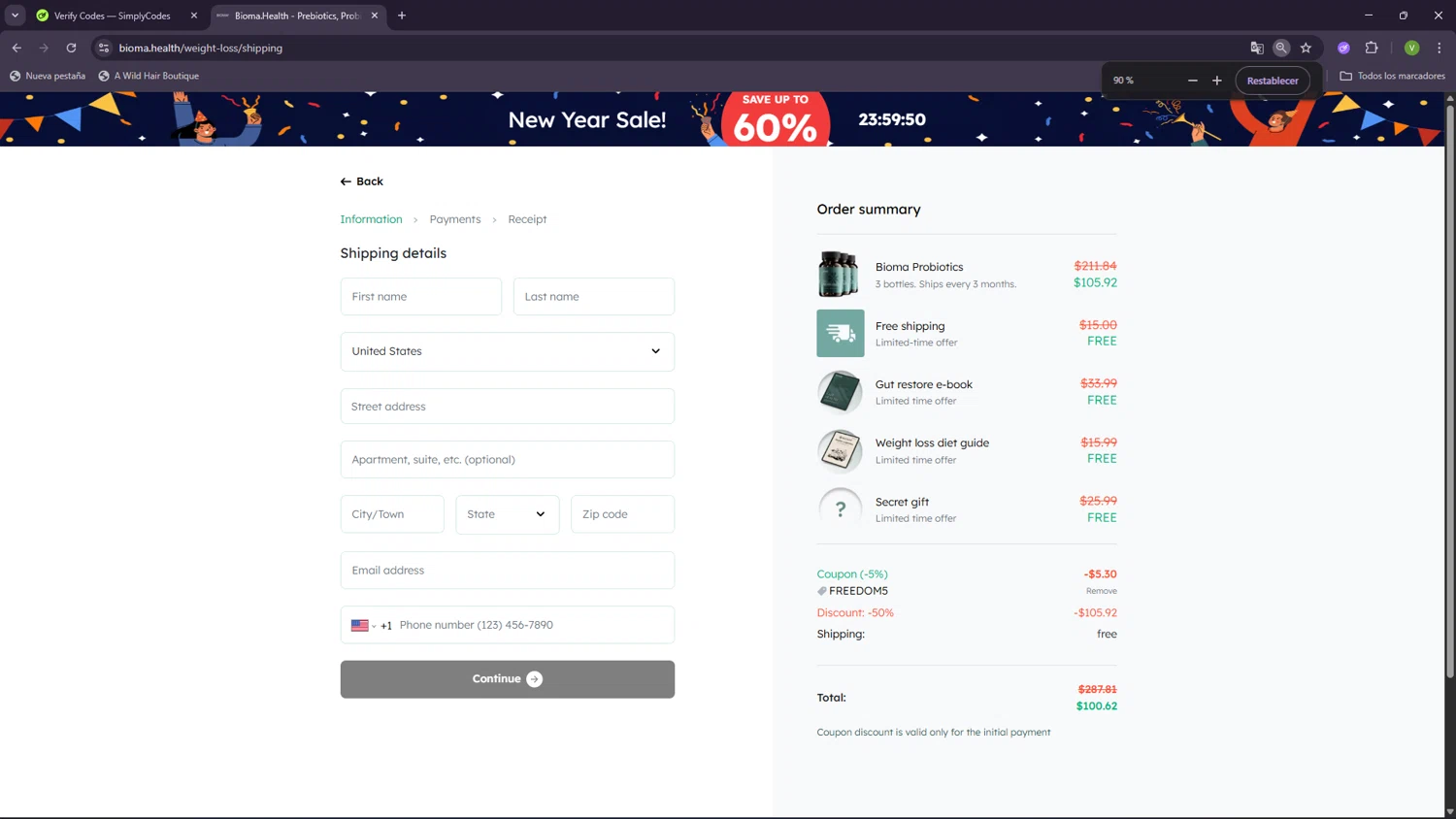
Task: Click the Apartment, suite field
Action: click(507, 460)
